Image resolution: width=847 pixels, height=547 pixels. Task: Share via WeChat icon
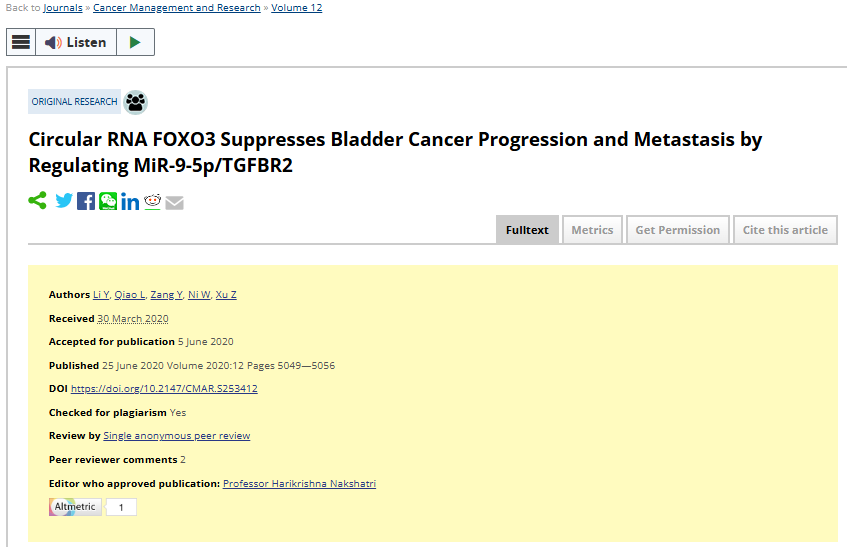point(108,201)
